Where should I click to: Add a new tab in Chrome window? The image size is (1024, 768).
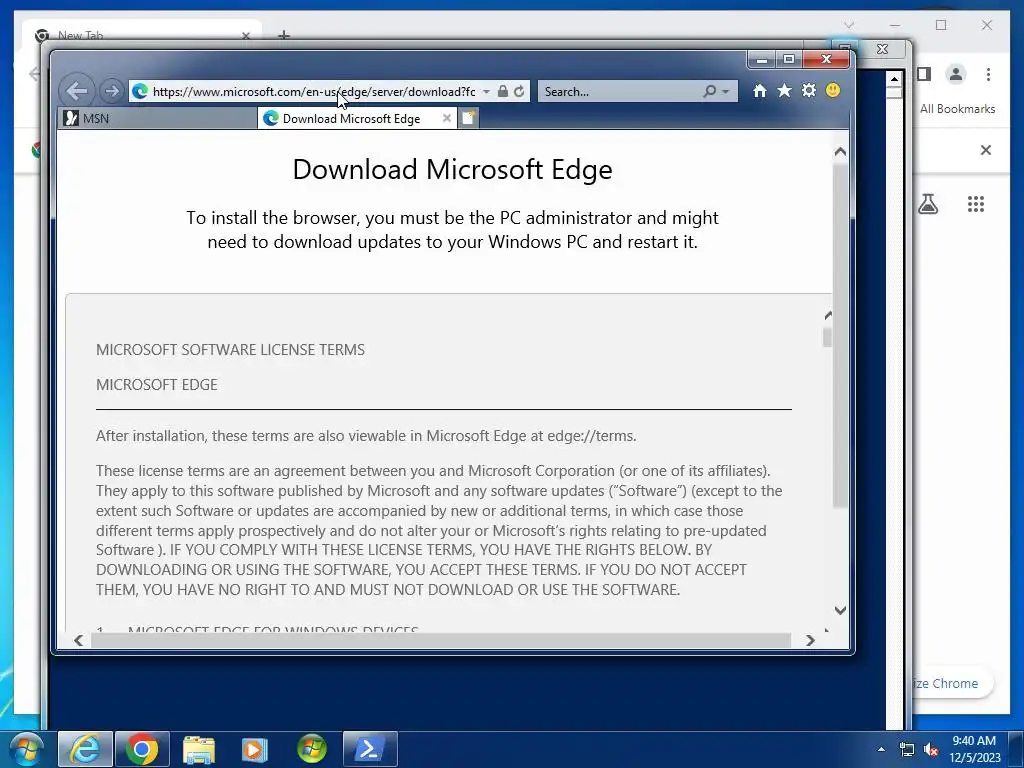[x=283, y=35]
